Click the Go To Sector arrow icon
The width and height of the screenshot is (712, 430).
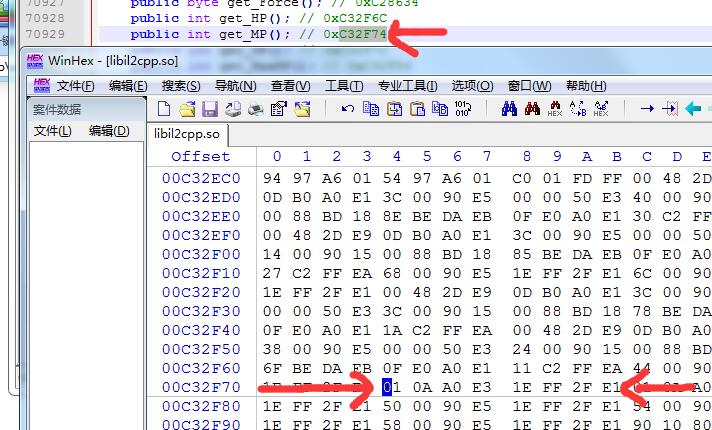(670, 109)
